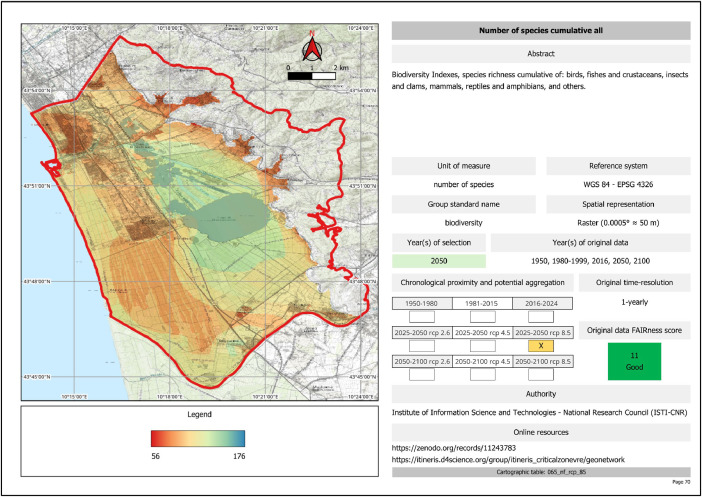Click the 'Legend' title
Screen dimensions: 702x497
(199, 415)
